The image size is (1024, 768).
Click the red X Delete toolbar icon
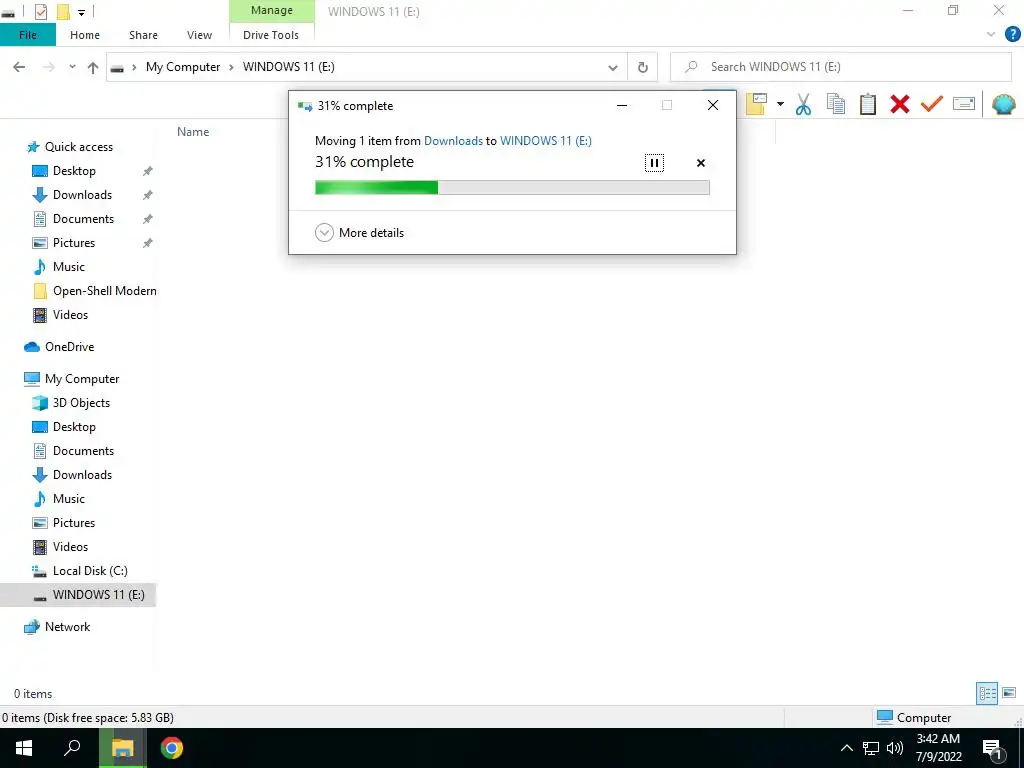(x=899, y=104)
